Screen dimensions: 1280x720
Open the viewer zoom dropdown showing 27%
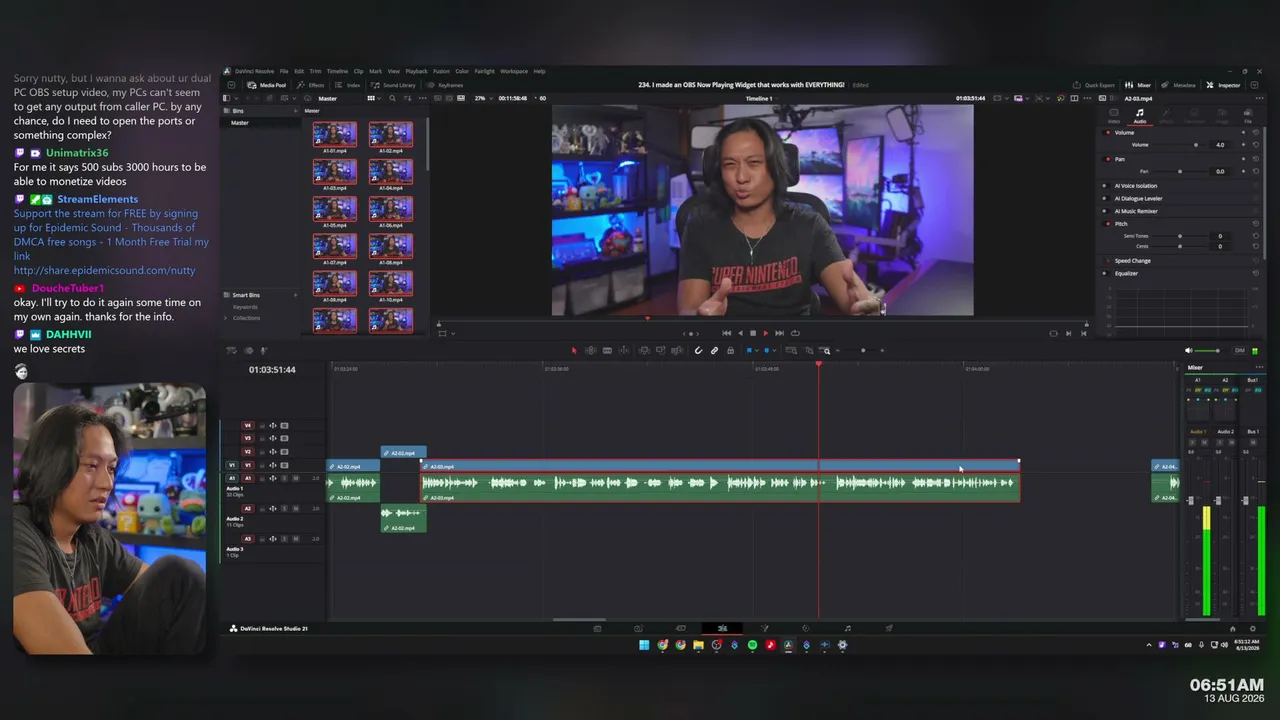(483, 98)
